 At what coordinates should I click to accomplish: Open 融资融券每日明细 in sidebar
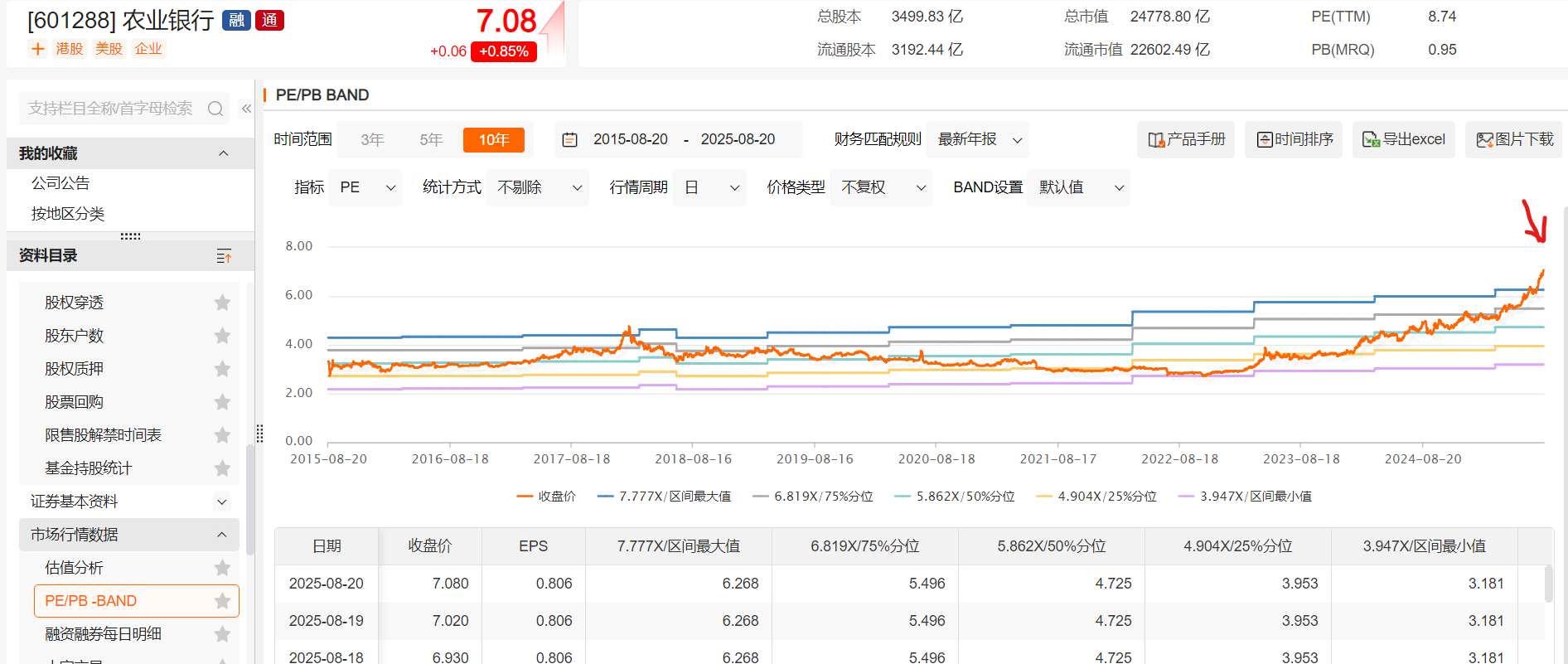[x=103, y=634]
